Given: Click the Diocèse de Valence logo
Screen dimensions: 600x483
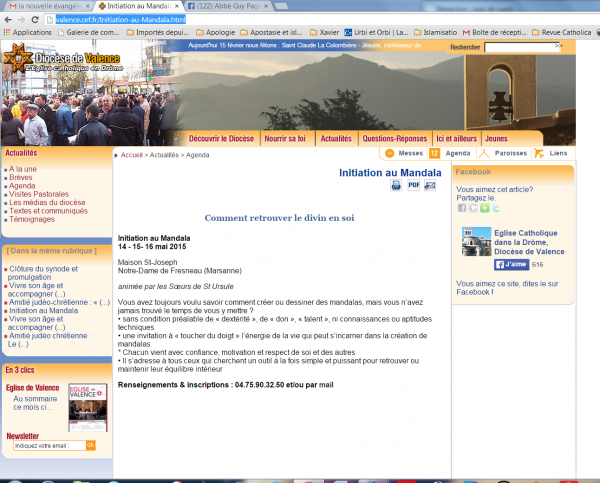Looking at the screenshot, I should [62, 59].
